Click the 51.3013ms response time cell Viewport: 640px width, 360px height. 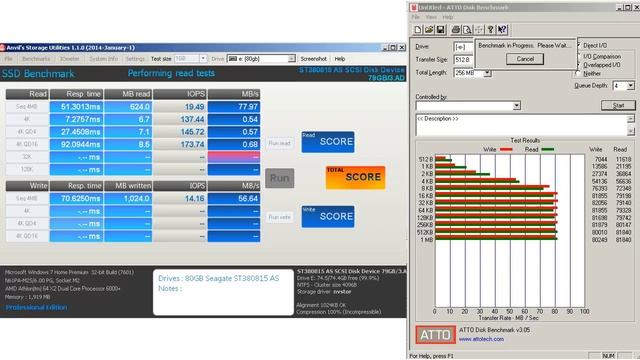[x=76, y=107]
